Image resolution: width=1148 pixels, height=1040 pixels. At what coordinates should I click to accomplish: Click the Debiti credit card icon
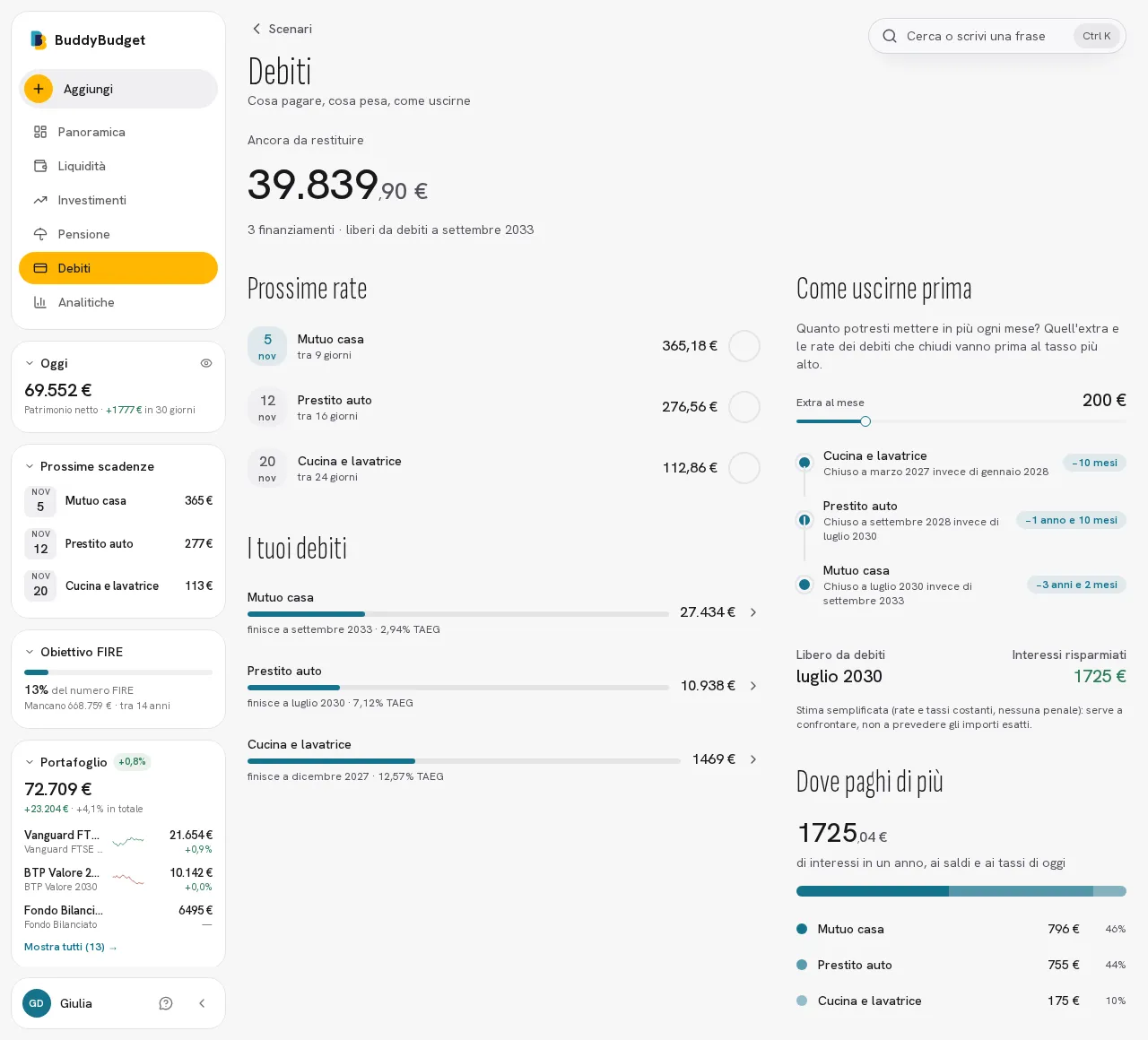40,268
